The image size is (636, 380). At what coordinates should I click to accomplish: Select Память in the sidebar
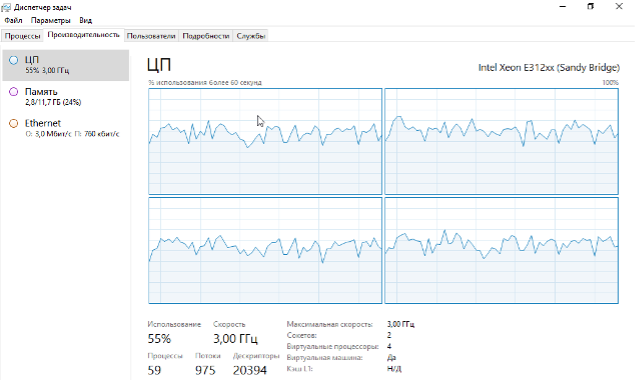click(66, 97)
